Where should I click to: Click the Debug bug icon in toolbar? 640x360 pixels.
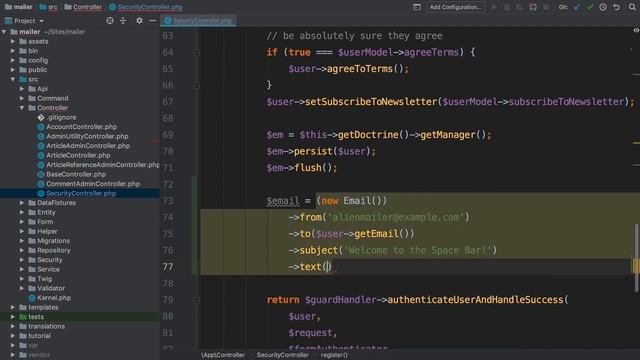[x=507, y=7]
